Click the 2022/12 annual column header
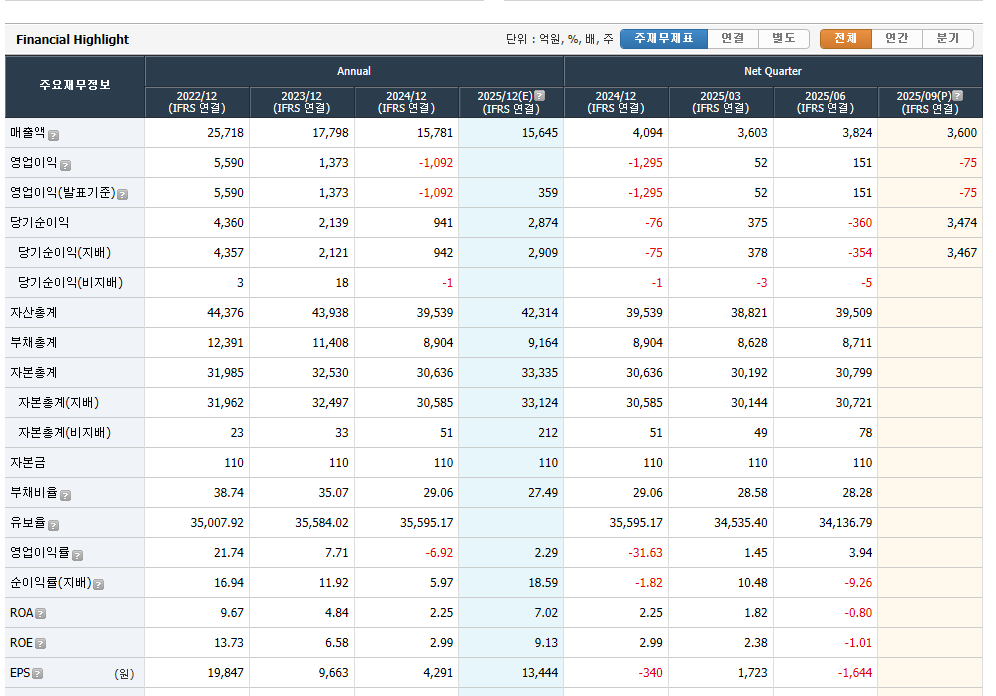The width and height of the screenshot is (996, 696). (x=197, y=102)
